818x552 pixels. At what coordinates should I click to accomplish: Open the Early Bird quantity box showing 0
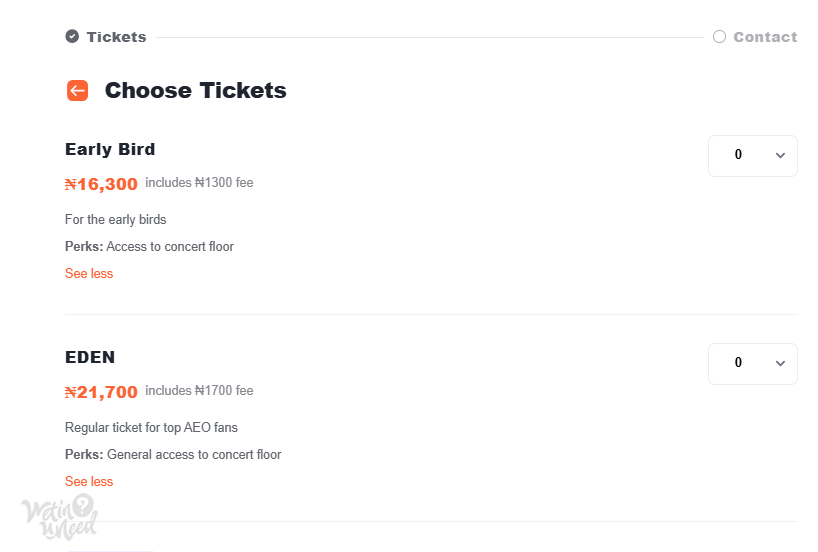(x=753, y=156)
